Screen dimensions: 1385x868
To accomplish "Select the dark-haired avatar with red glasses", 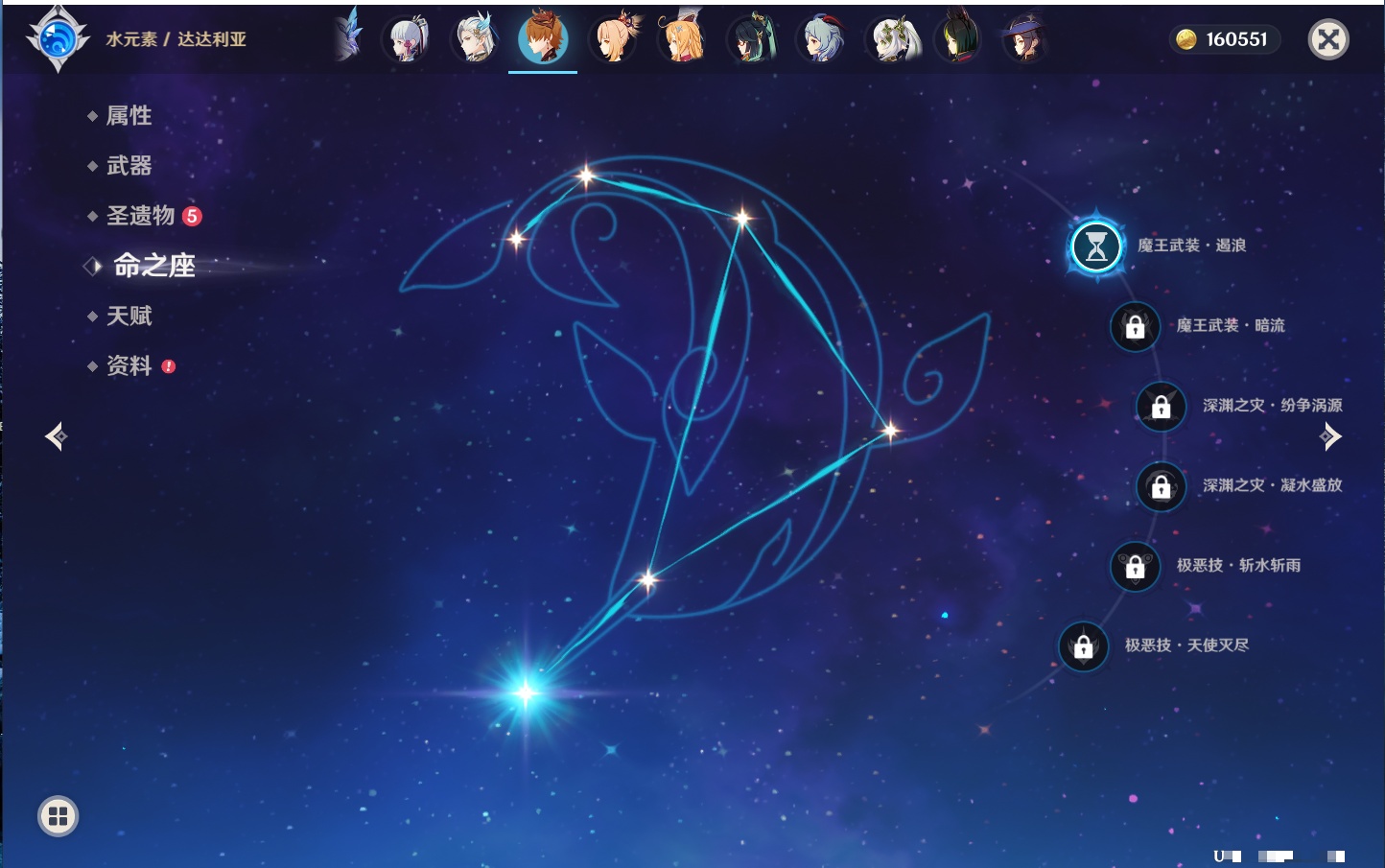I will [751, 39].
